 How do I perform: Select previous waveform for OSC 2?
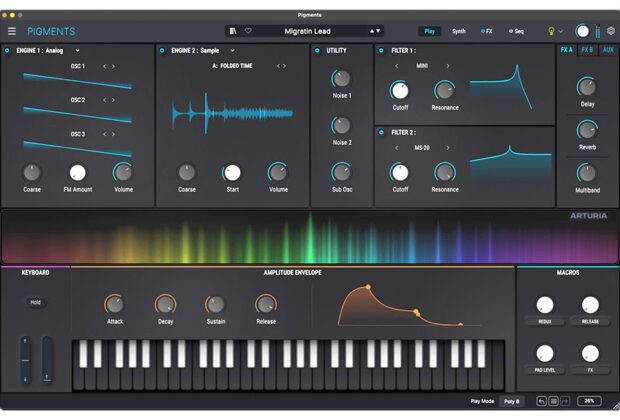104,100
